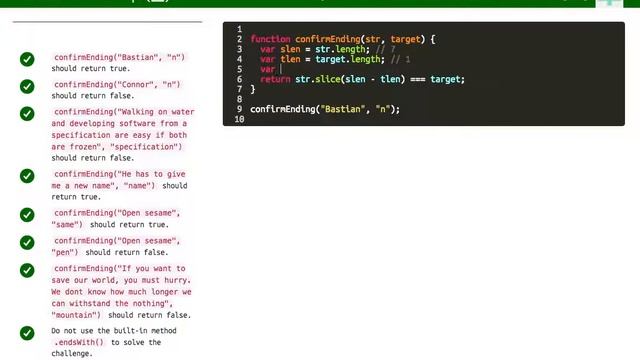Place cursor on the function confirmEnding declaration line

click(x=343, y=39)
